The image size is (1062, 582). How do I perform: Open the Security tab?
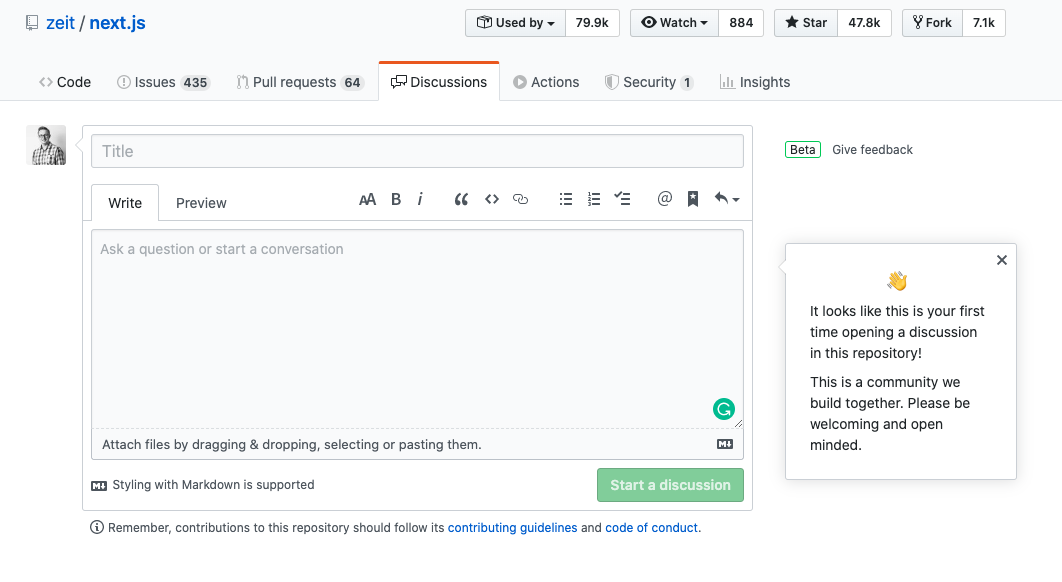[649, 82]
